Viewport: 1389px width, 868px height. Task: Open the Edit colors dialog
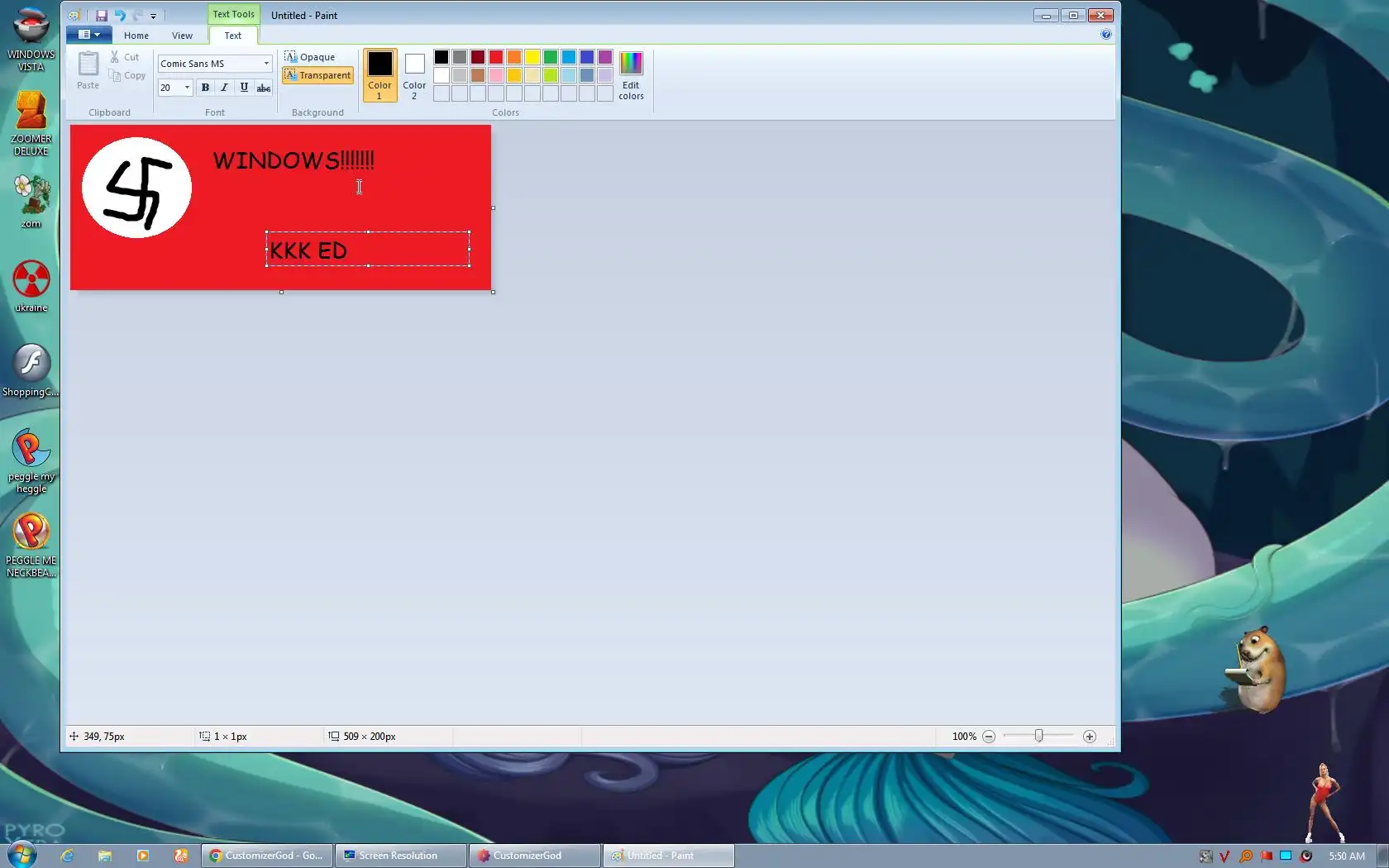tap(631, 75)
